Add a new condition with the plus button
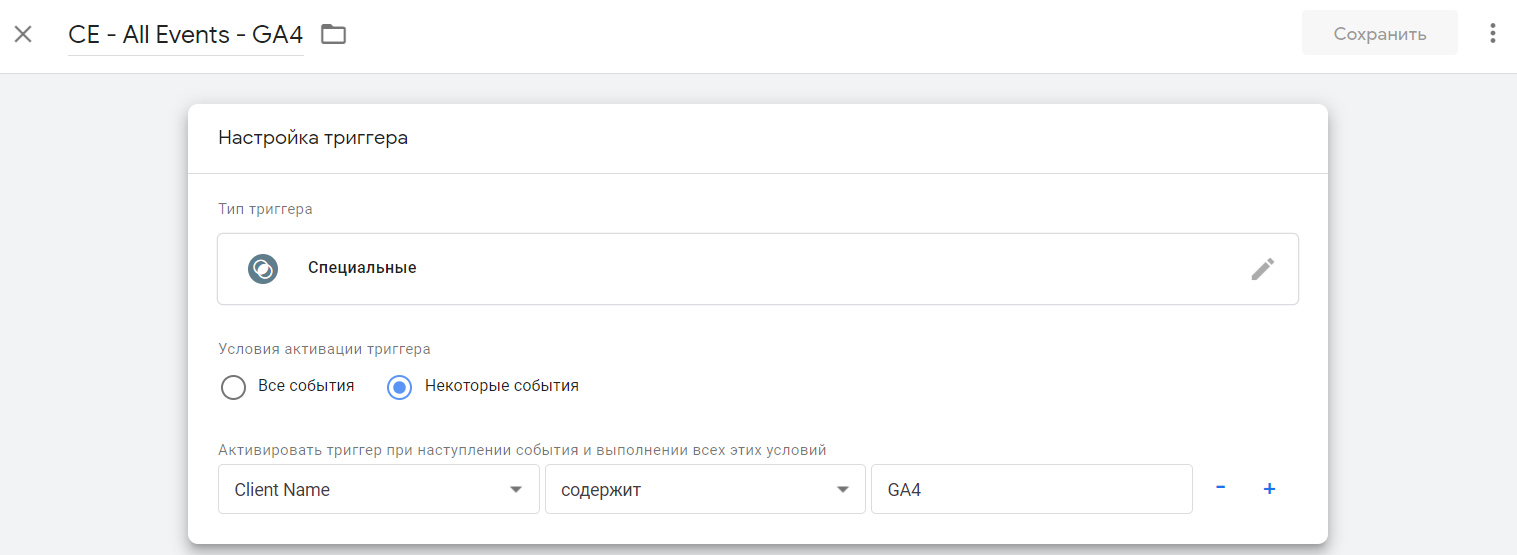 tap(1269, 488)
